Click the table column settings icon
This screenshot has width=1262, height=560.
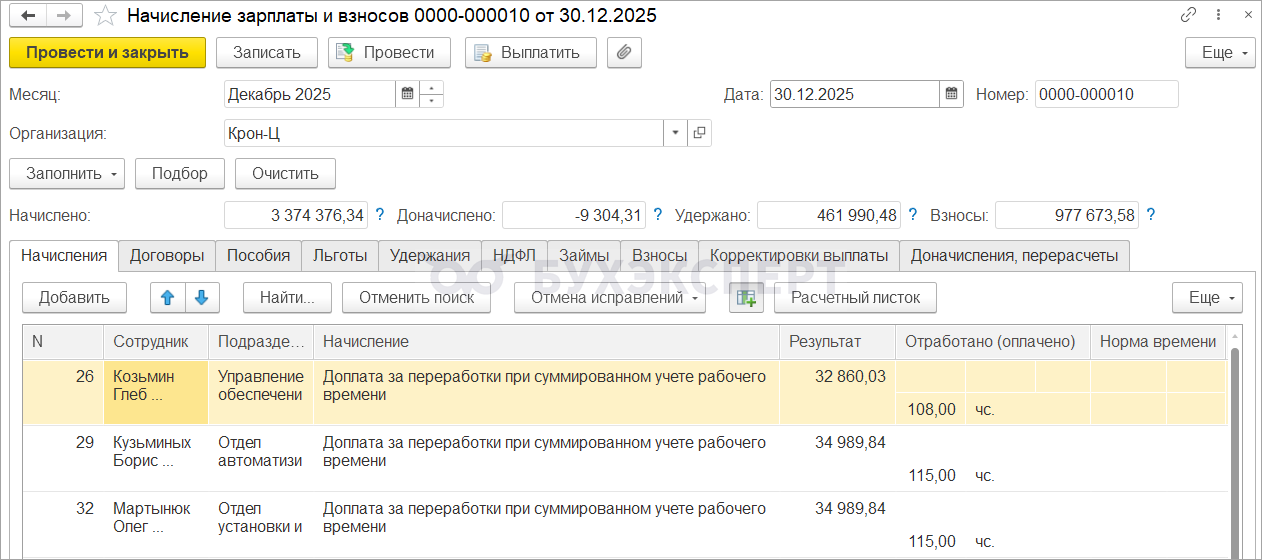pos(746,297)
